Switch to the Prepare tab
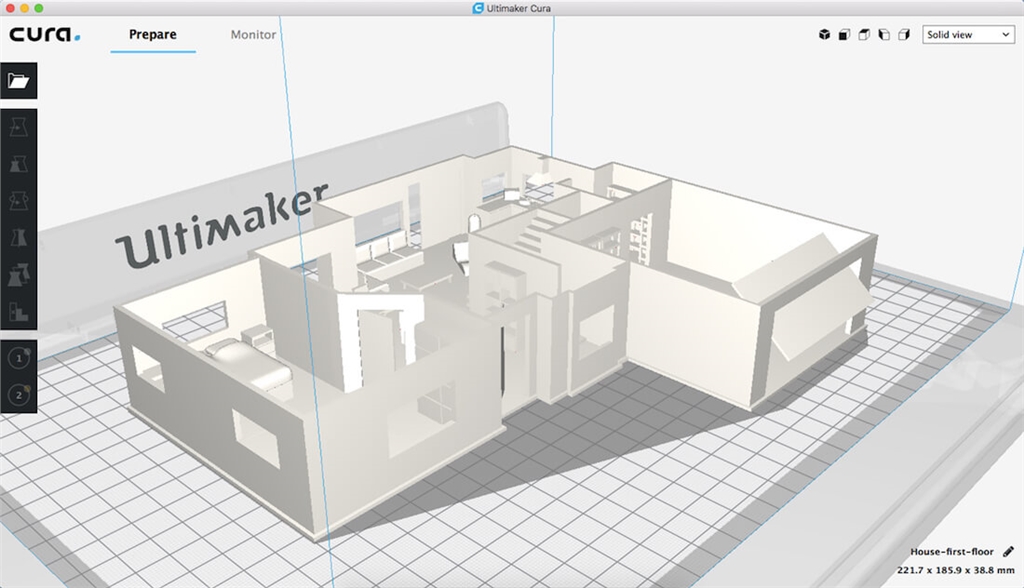 pyautogui.click(x=152, y=35)
